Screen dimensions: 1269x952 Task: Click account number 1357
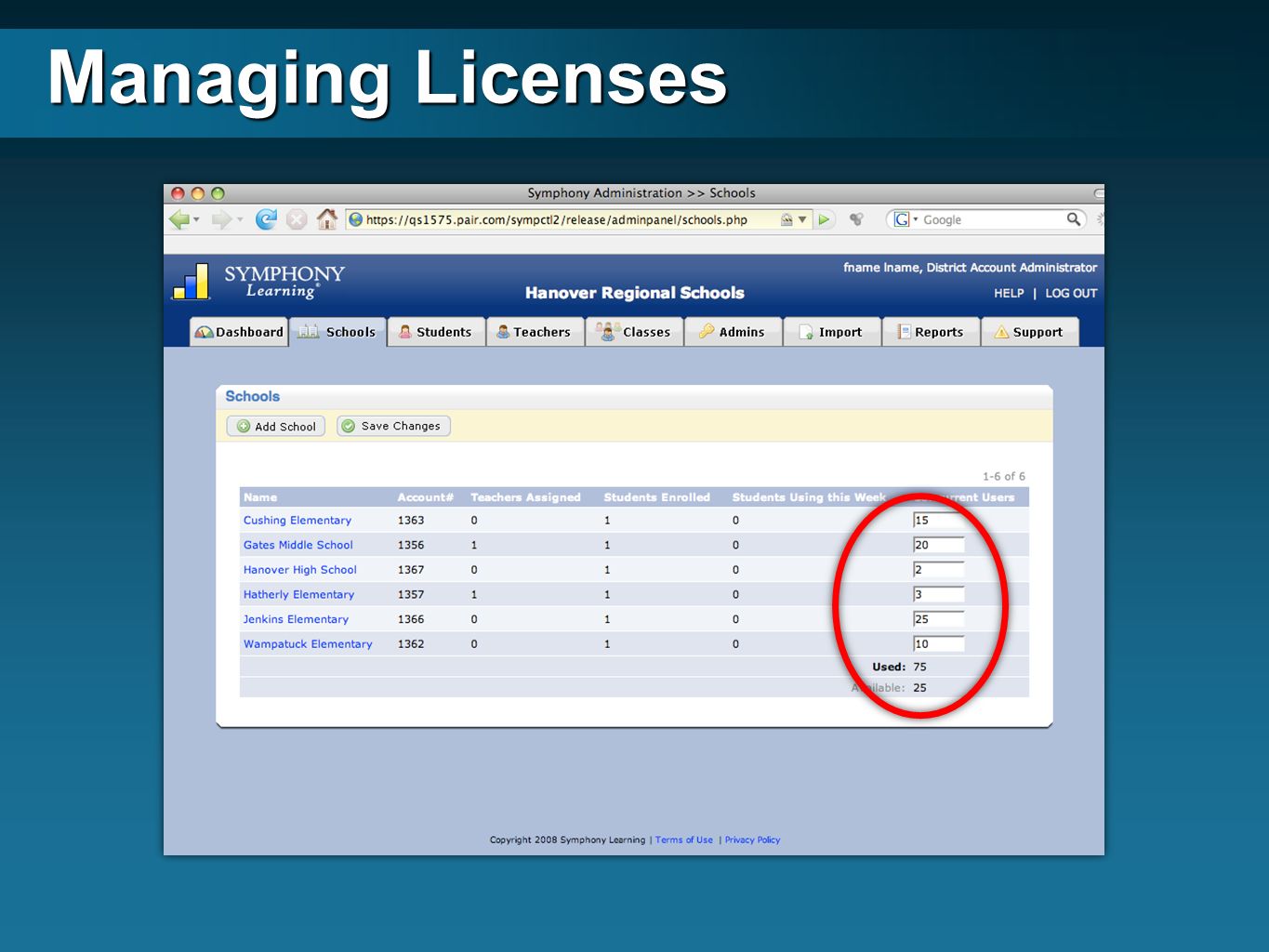(x=411, y=595)
